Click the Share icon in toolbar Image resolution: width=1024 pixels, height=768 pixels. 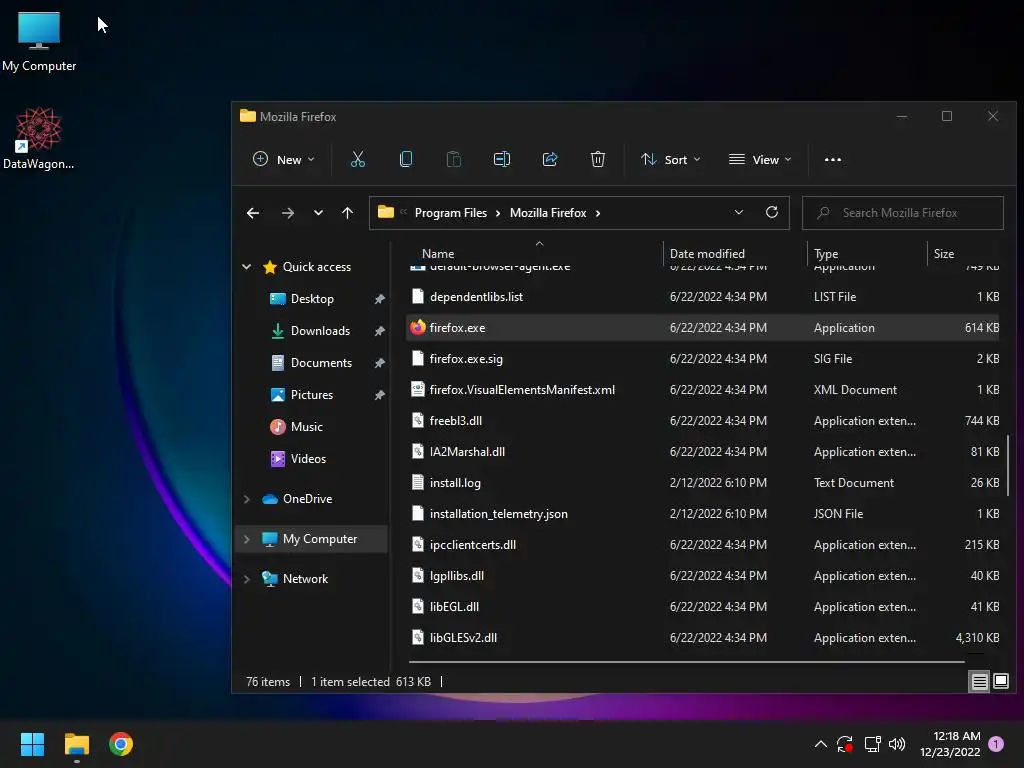pos(550,159)
